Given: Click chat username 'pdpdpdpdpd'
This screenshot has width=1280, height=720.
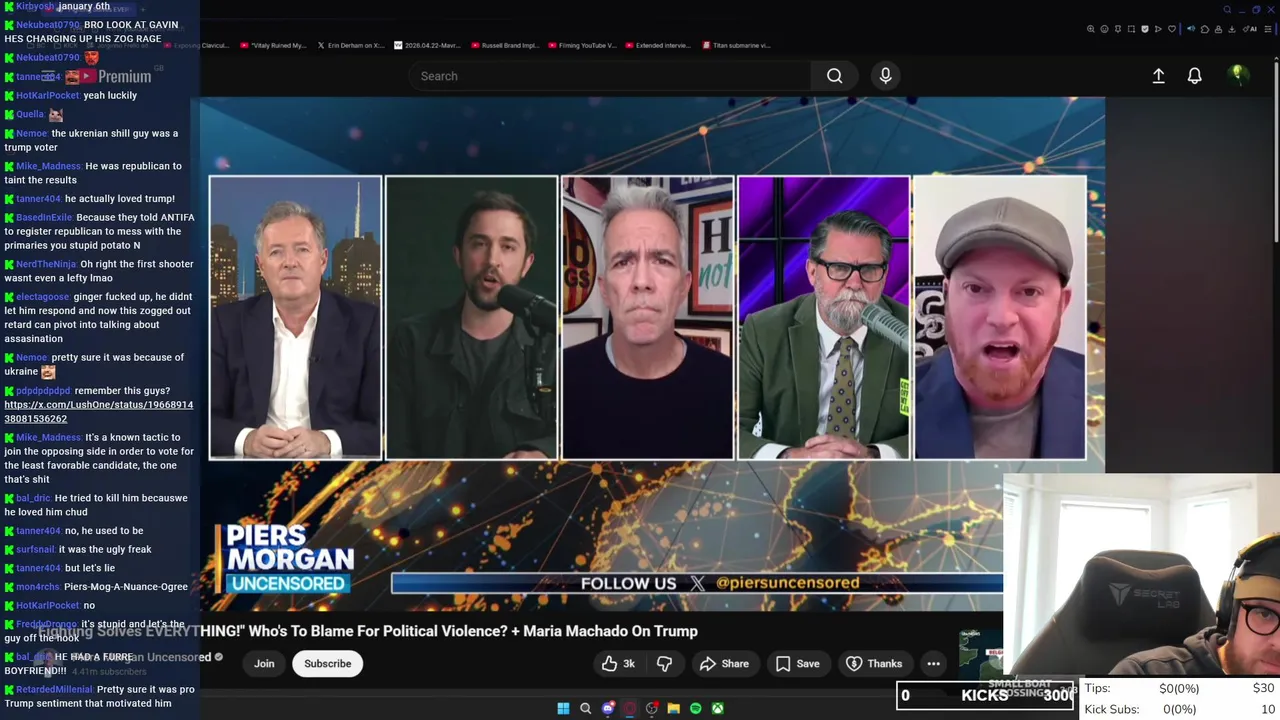Looking at the screenshot, I should (x=43, y=391).
